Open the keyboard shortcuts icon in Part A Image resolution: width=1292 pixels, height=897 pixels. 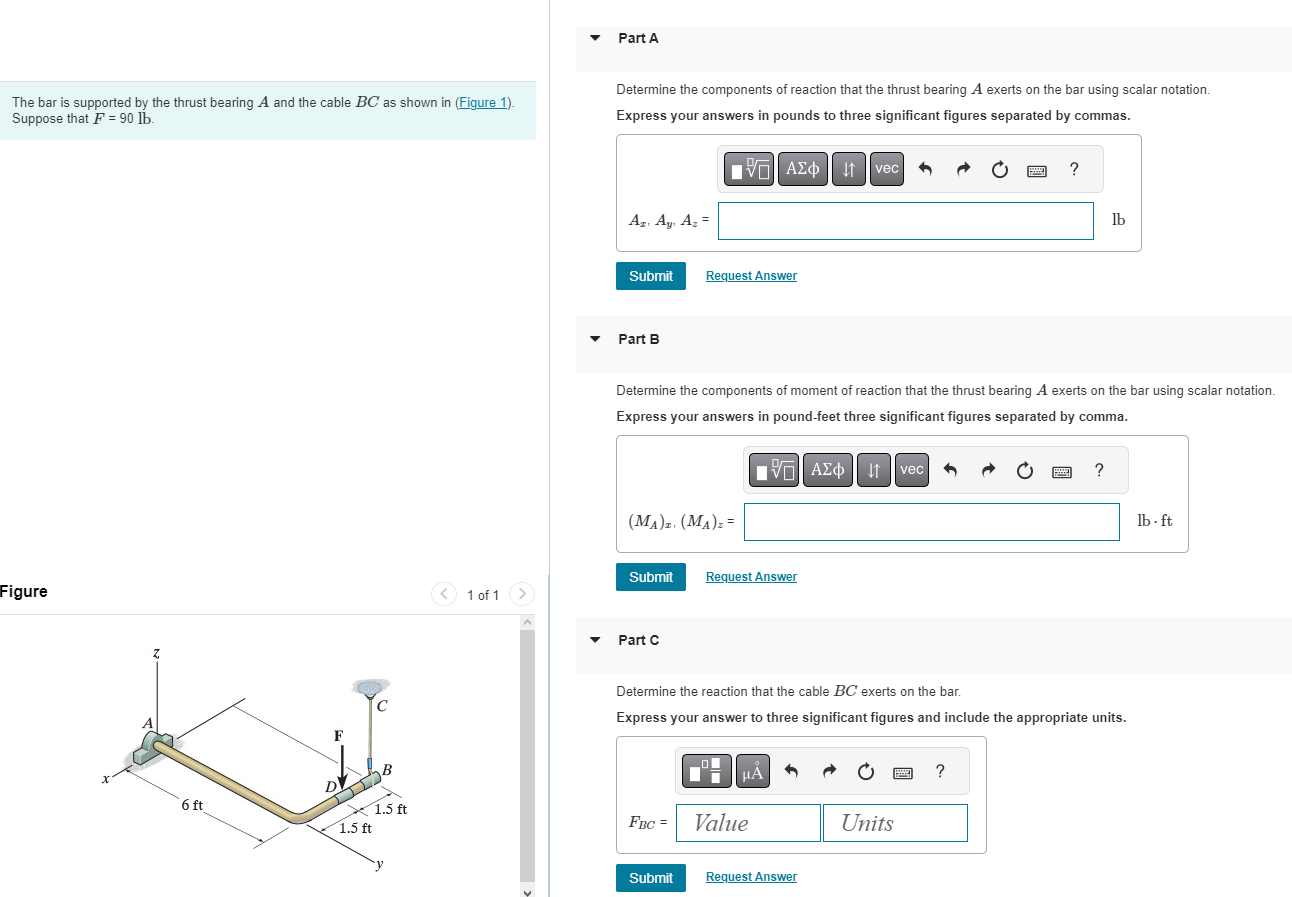tap(1036, 170)
